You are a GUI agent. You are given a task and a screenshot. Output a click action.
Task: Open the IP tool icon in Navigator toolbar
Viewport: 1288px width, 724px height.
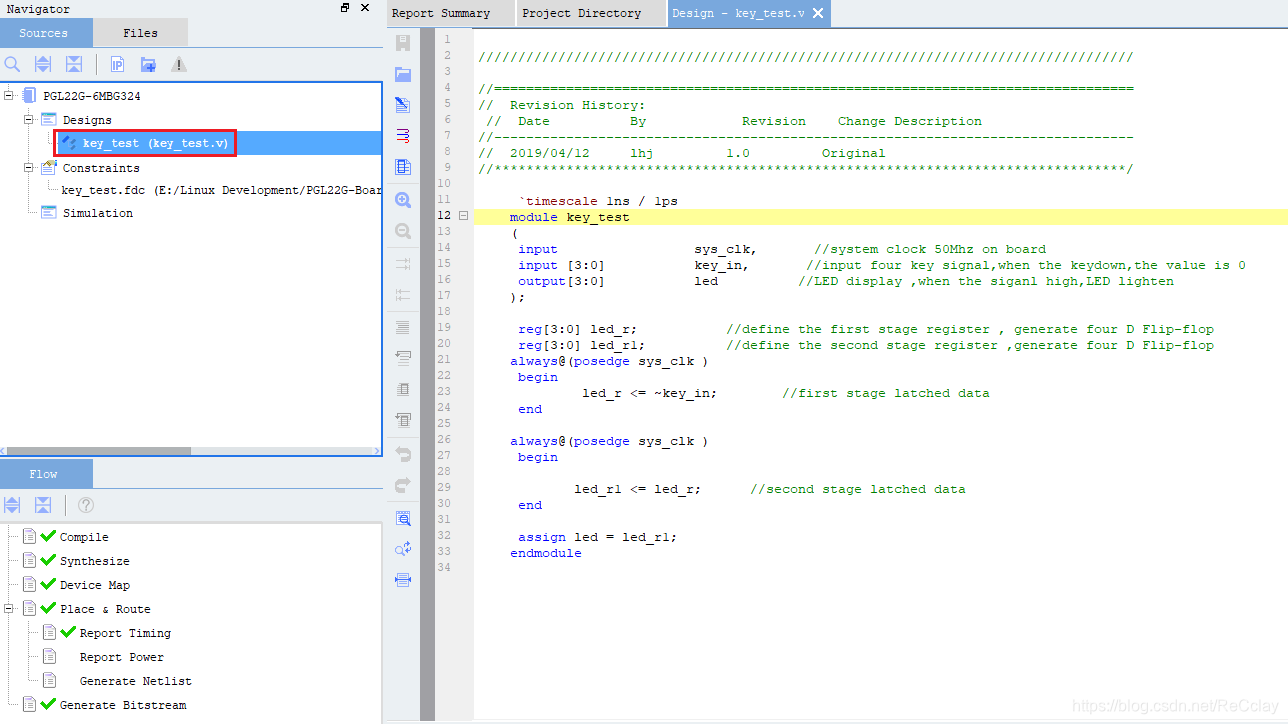point(117,64)
